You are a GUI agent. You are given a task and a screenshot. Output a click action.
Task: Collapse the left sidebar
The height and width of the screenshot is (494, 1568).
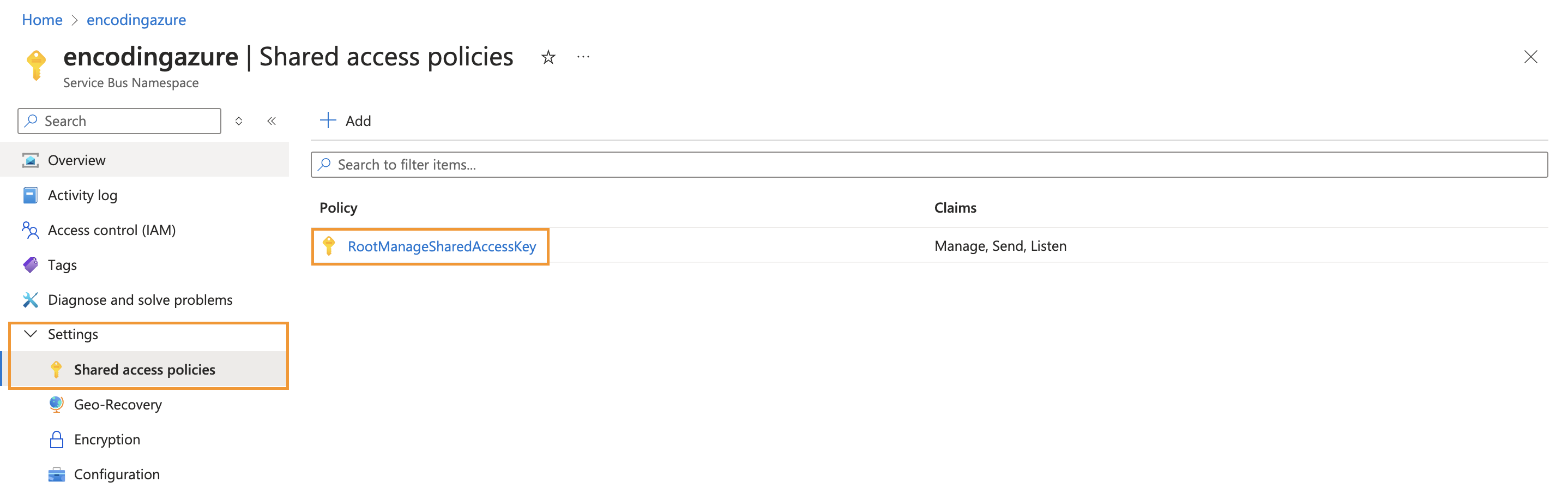(272, 121)
